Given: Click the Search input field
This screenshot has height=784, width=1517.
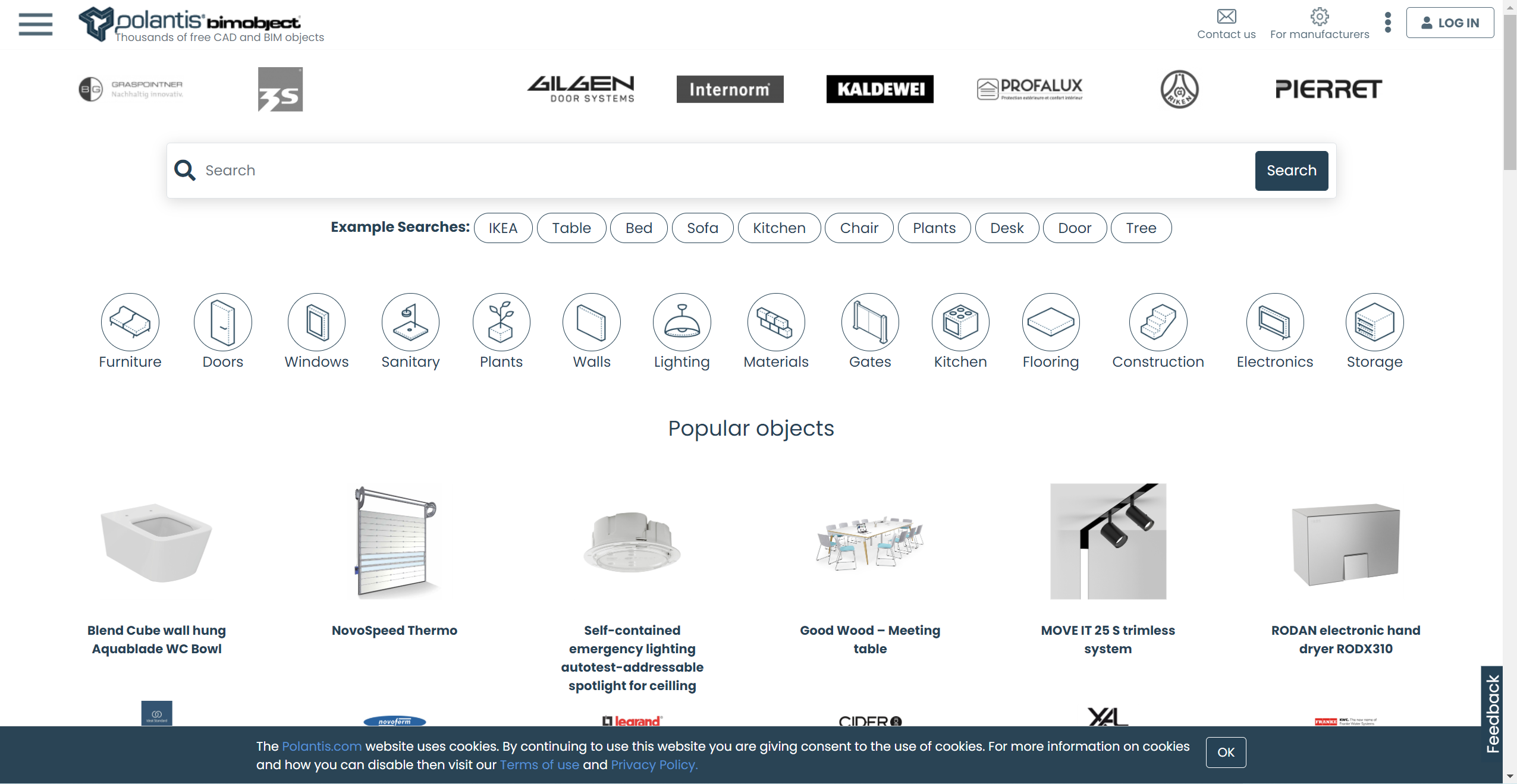Looking at the screenshot, I should [x=725, y=171].
